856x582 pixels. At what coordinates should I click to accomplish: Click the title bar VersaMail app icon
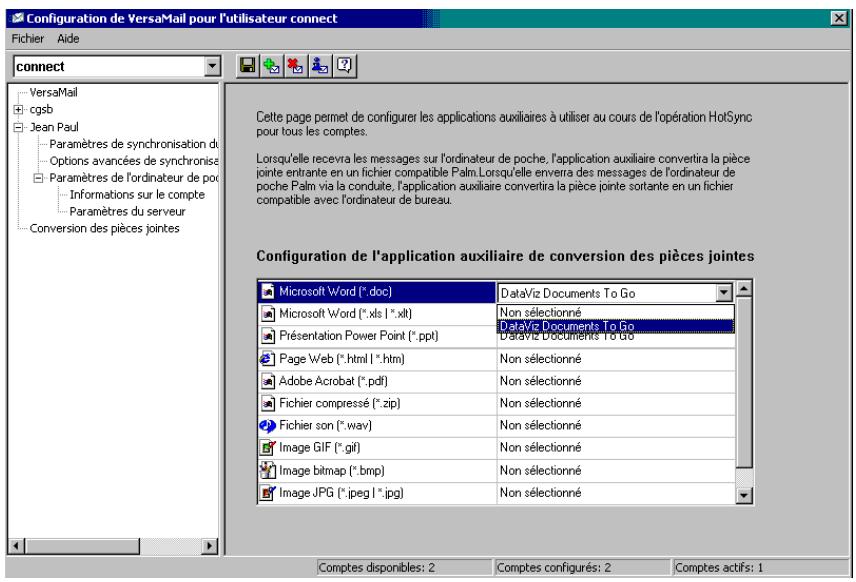point(18,18)
